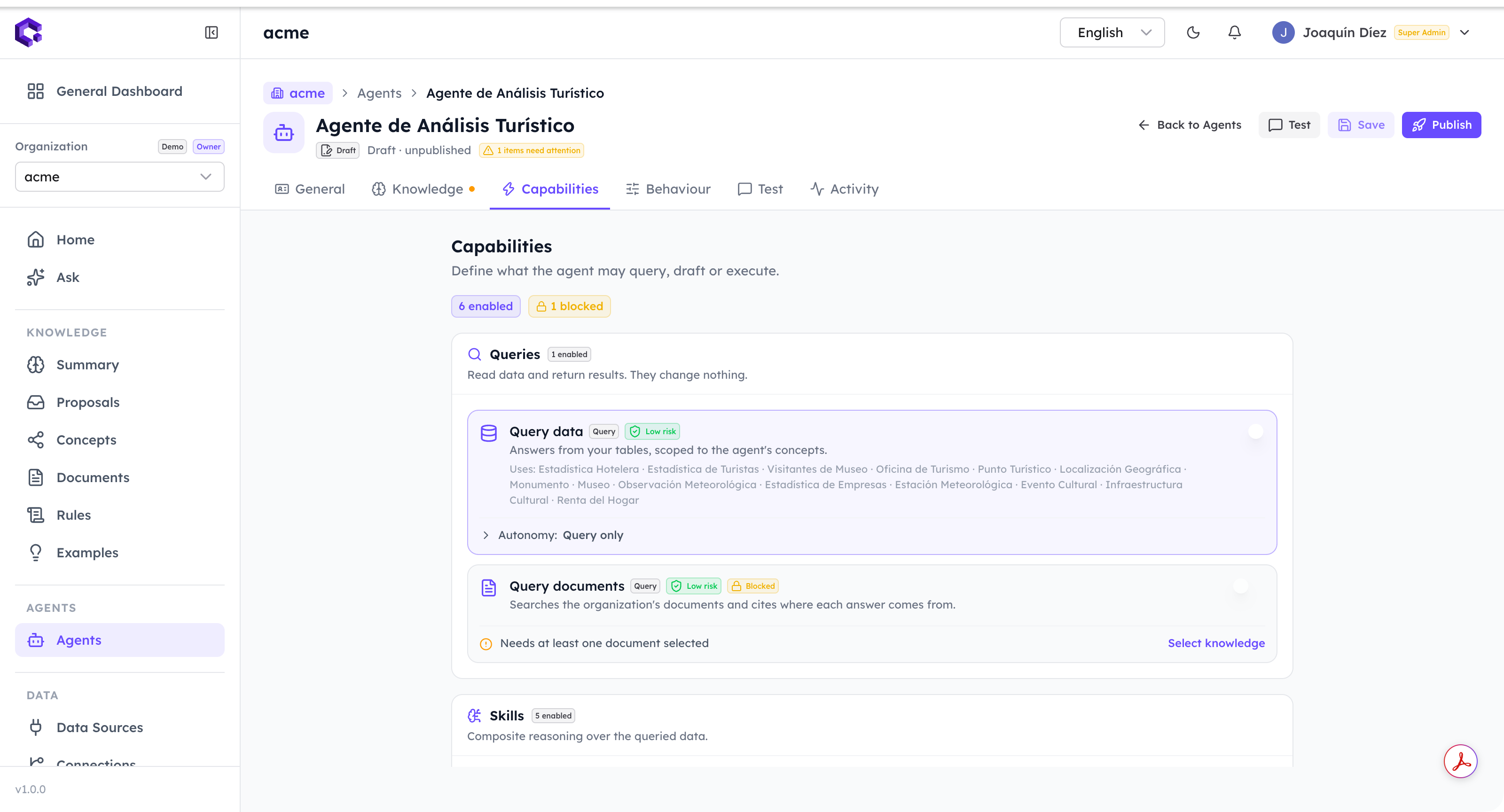
Task: Switch to dark mode with the moon icon
Action: pos(1193,33)
